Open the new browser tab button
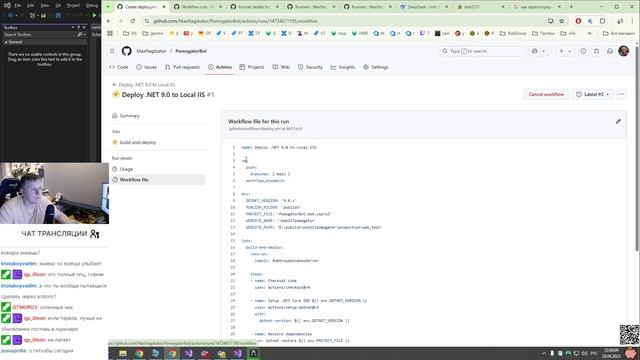This screenshot has height=360, width=640. coord(571,7)
